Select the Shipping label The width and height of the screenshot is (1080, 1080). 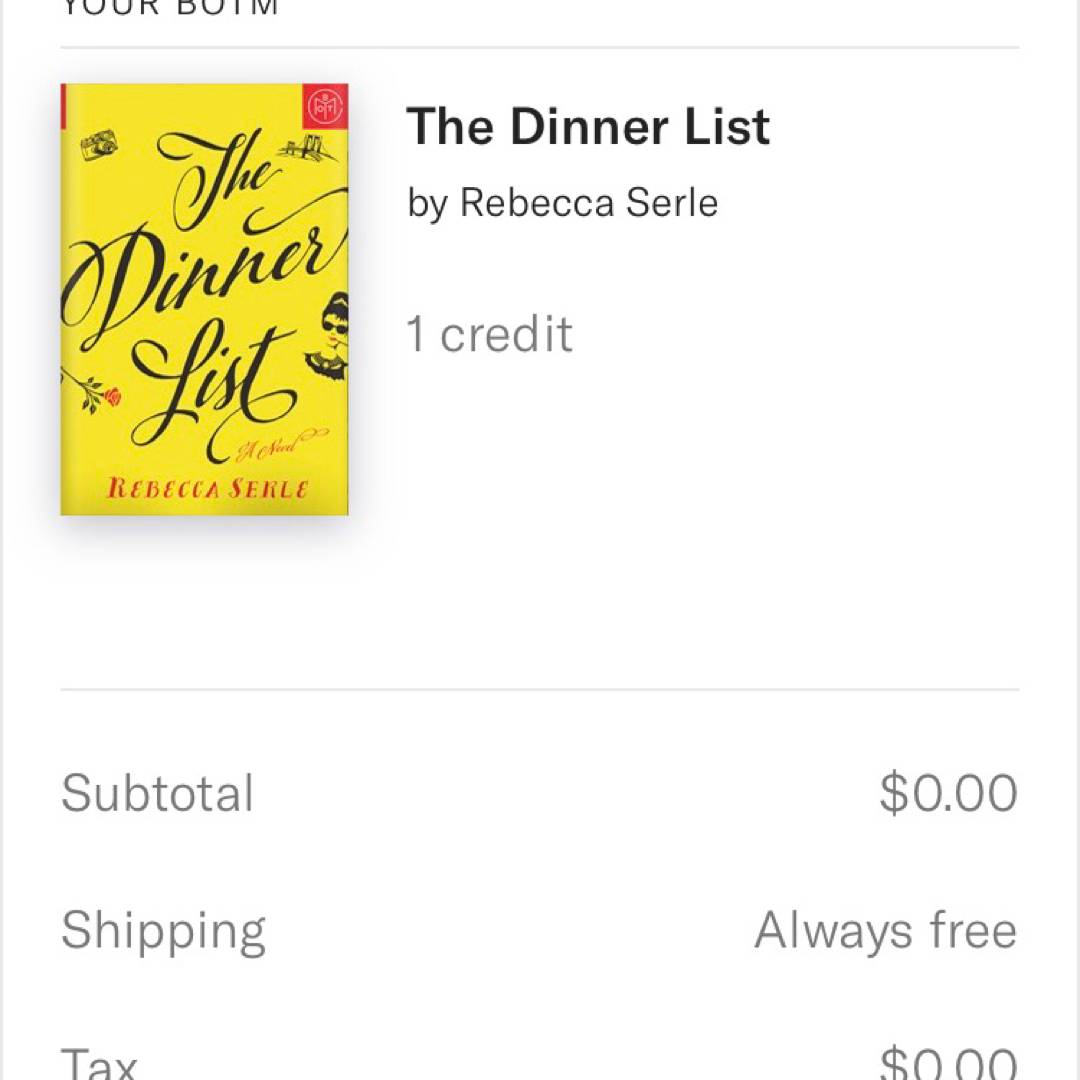tap(163, 931)
